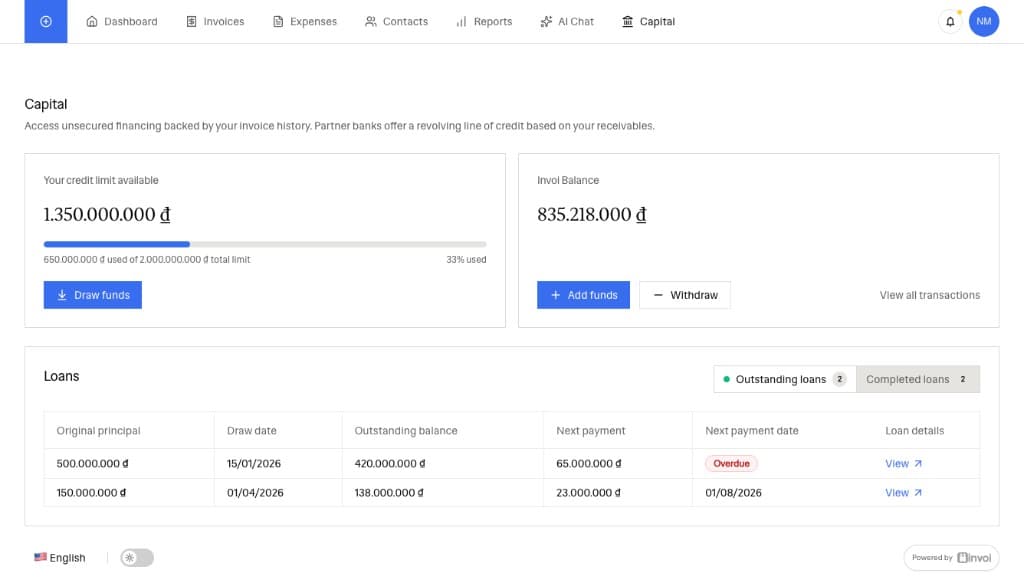Image resolution: width=1024 pixels, height=583 pixels.
Task: Click the Loans section heading
Action: point(61,377)
